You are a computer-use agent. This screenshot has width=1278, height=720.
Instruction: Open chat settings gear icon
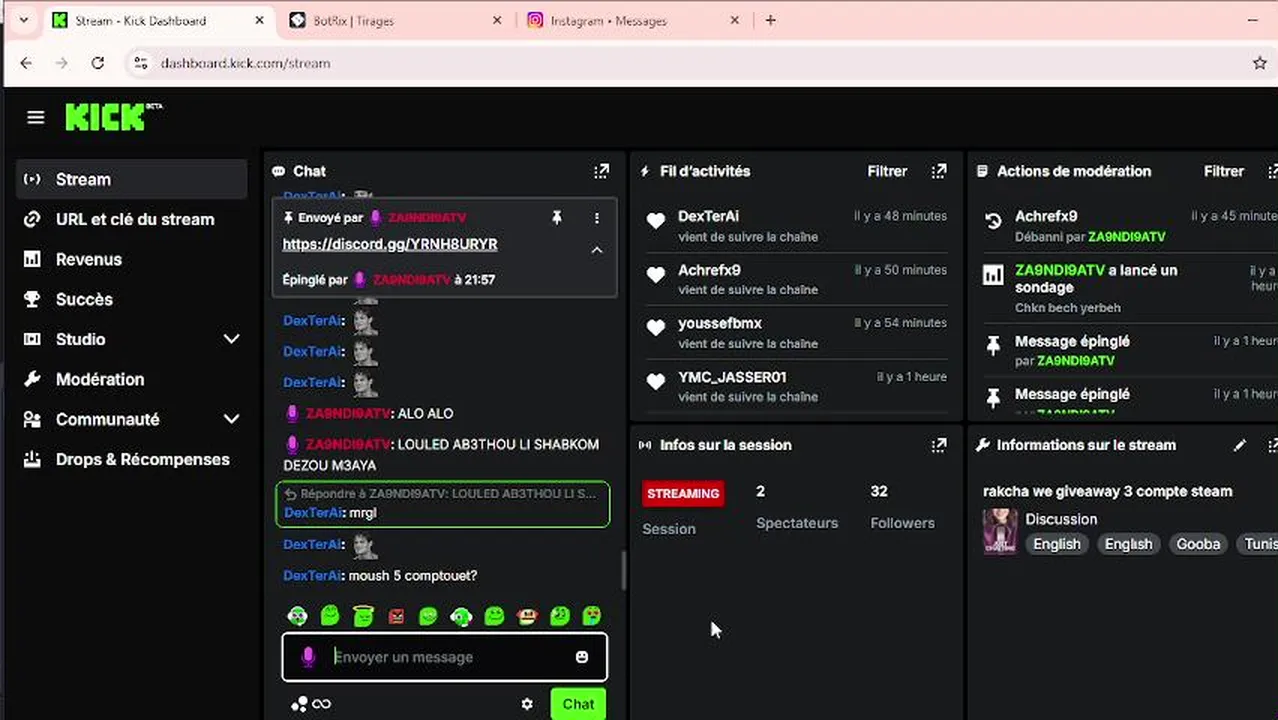pyautogui.click(x=527, y=704)
